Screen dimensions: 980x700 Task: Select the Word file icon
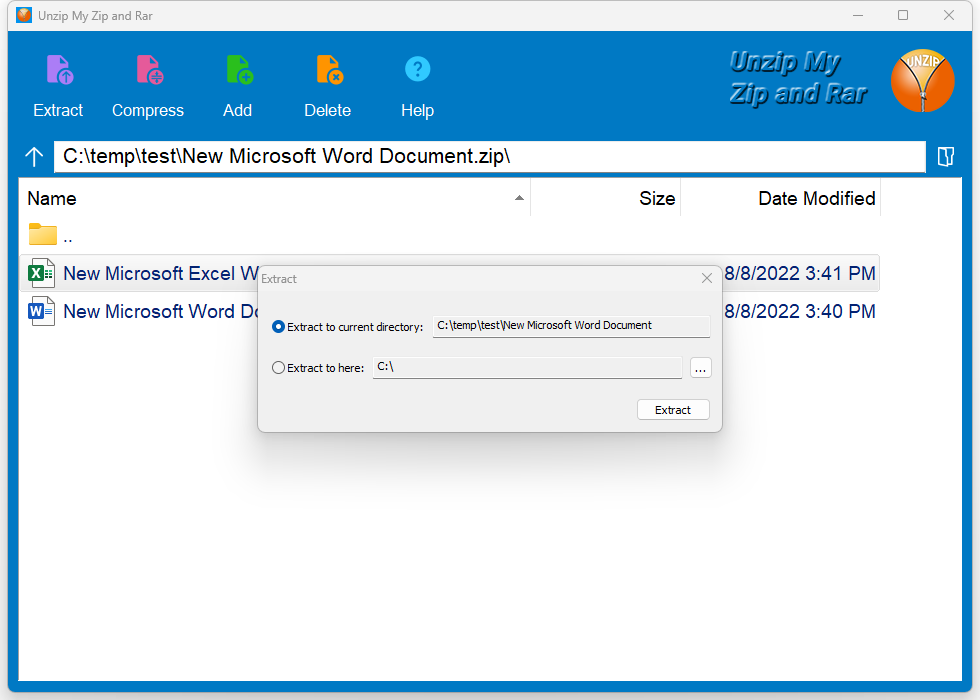(41, 311)
